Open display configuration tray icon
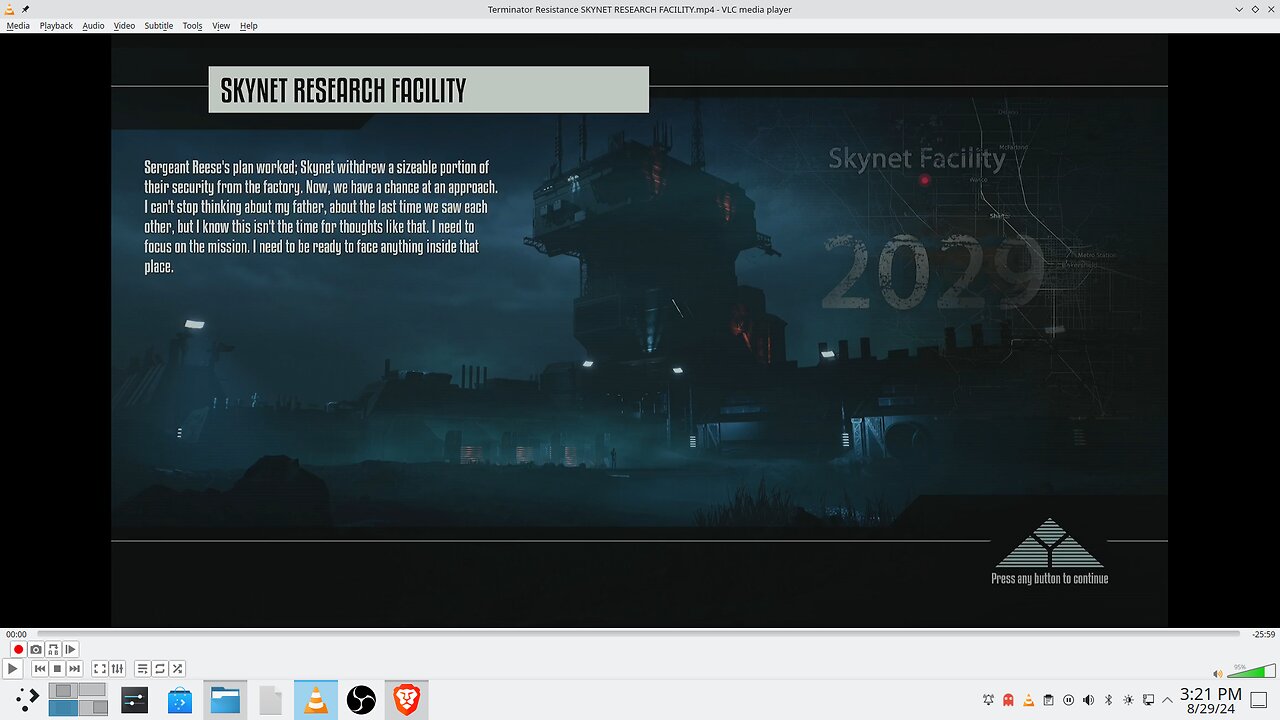Screen dimensions: 1280x720 coord(1148,700)
